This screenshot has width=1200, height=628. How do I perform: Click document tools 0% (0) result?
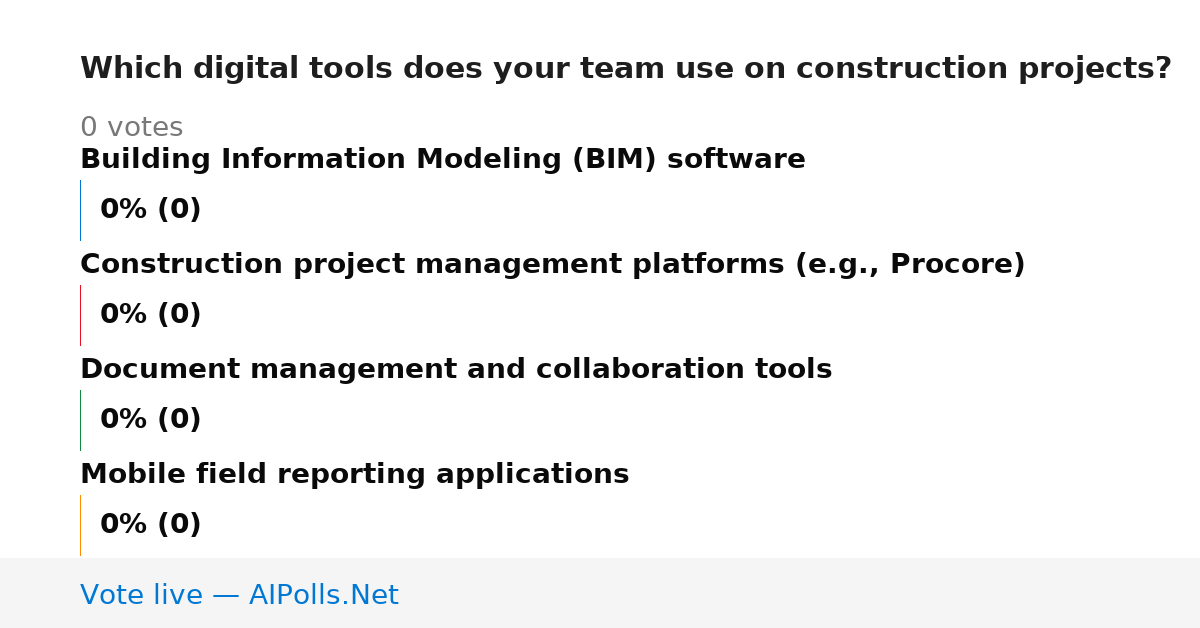click(151, 420)
